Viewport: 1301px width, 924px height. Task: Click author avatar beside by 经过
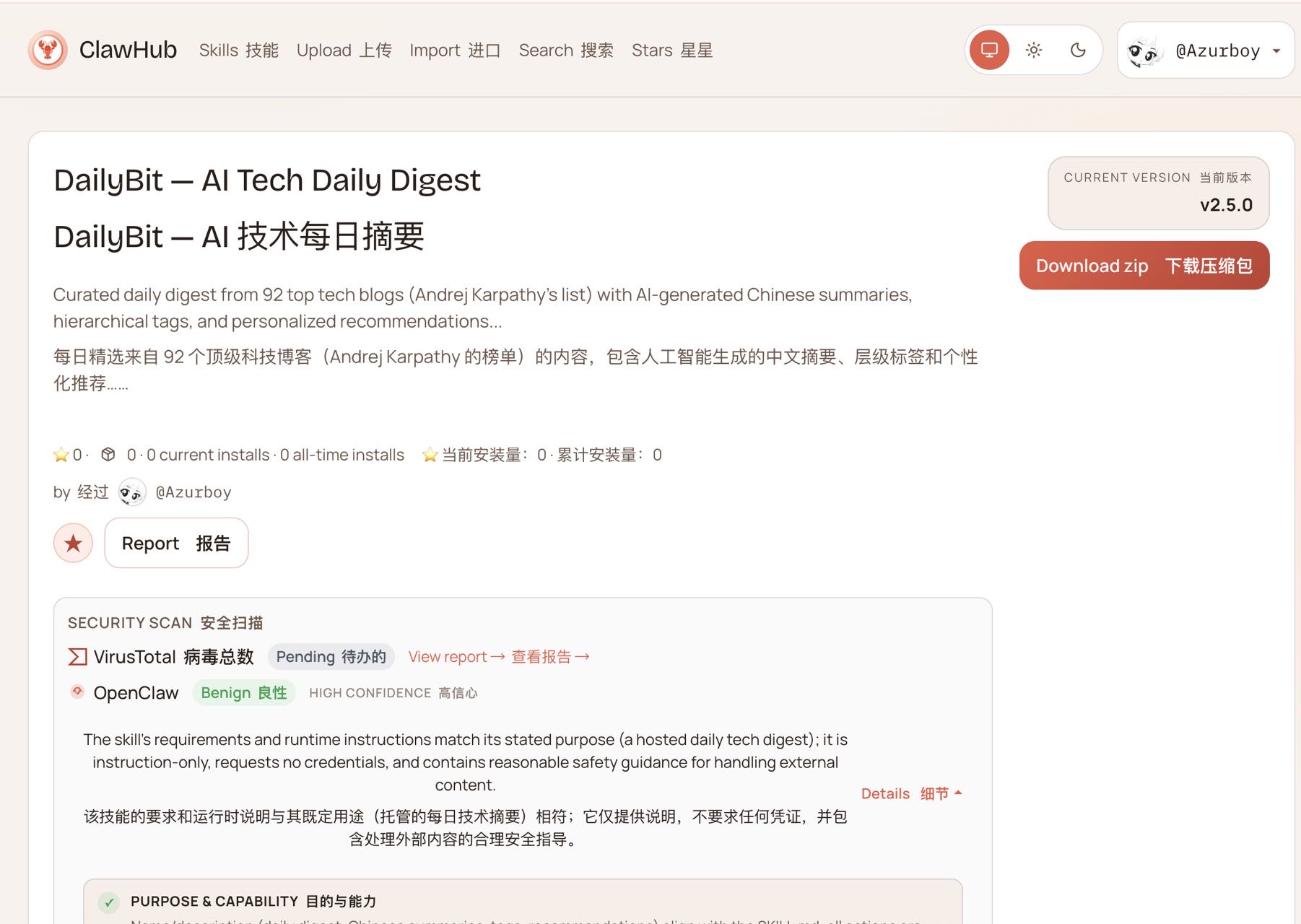(132, 492)
